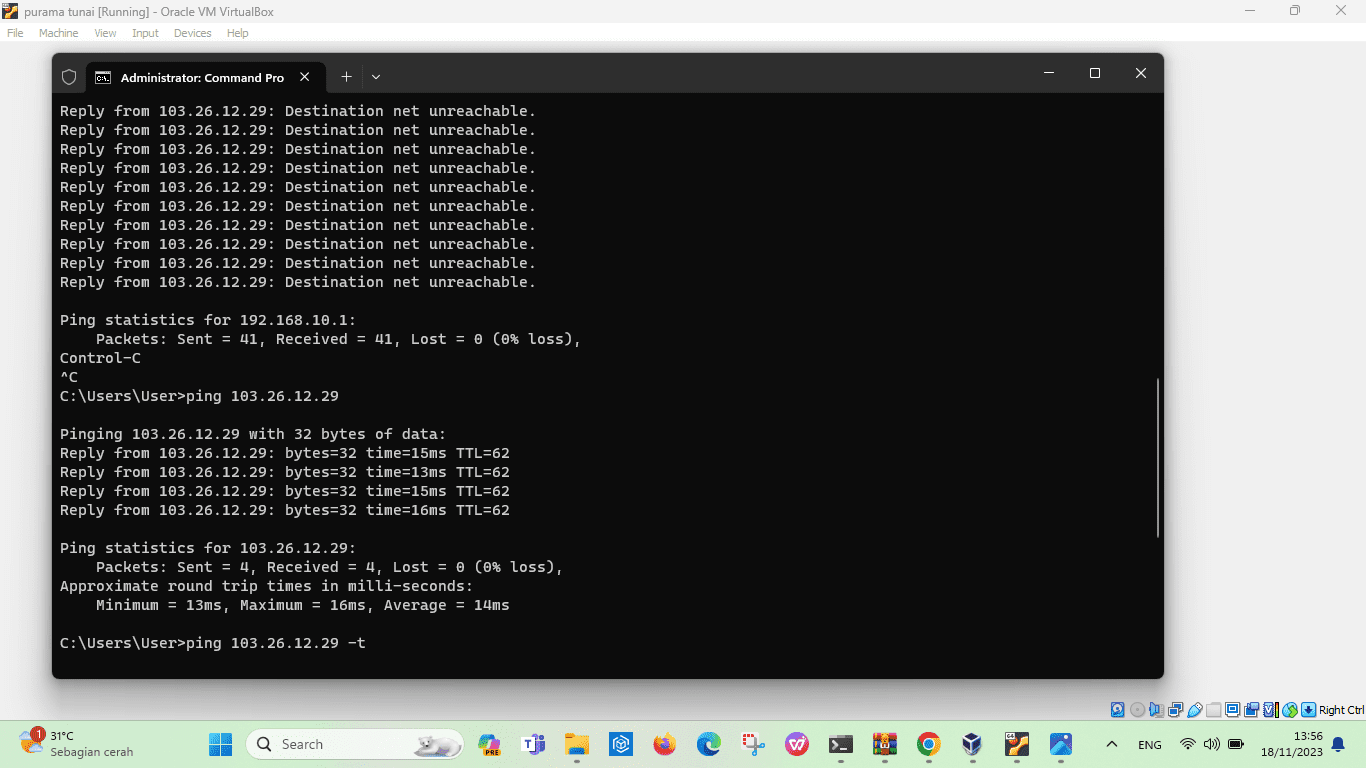Open the Photos app from taskbar
Image resolution: width=1366 pixels, height=768 pixels.
coord(1061,744)
